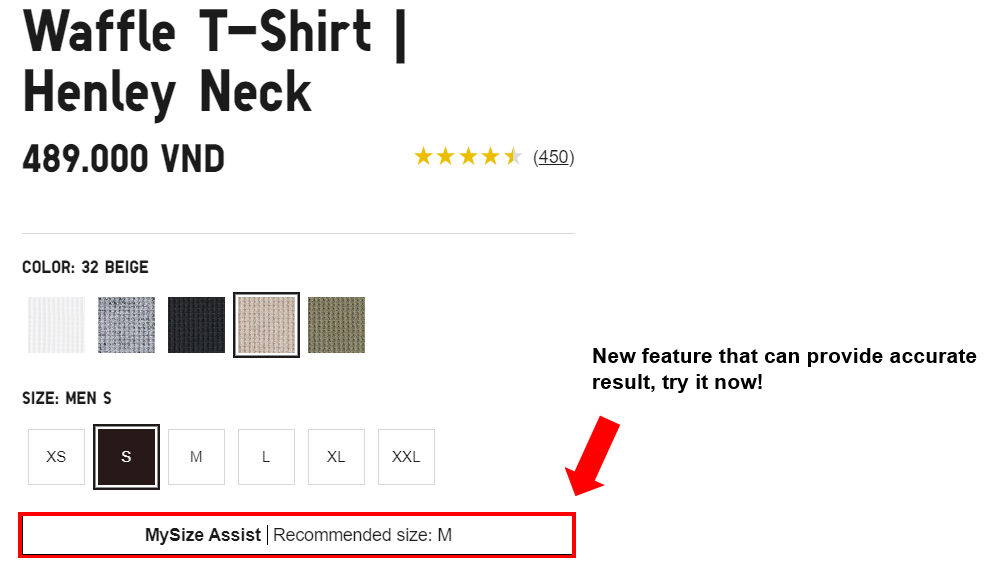Choose size M

(x=196, y=457)
